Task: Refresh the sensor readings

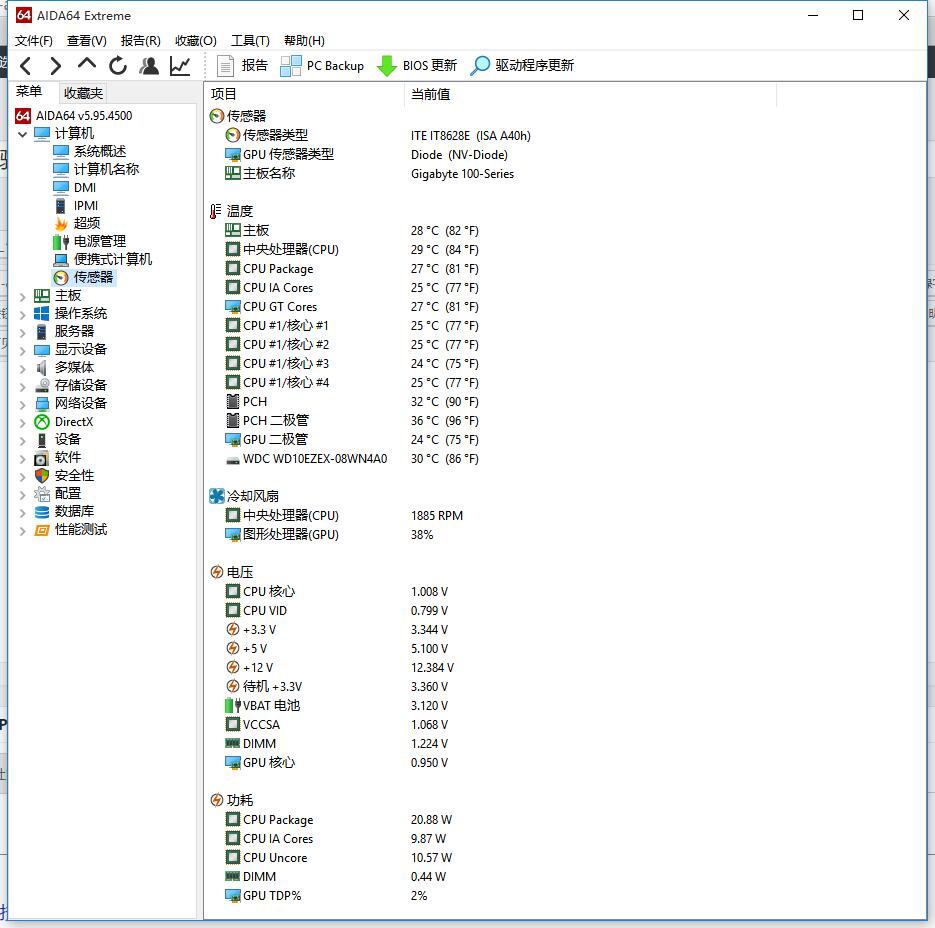Action: [x=117, y=66]
